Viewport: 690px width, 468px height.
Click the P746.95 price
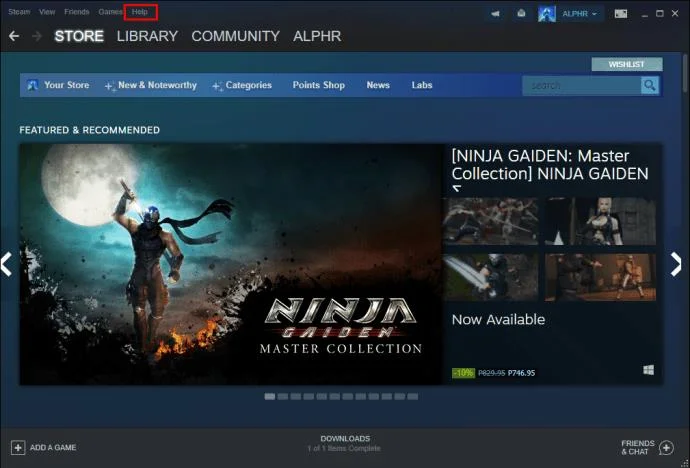(x=521, y=373)
